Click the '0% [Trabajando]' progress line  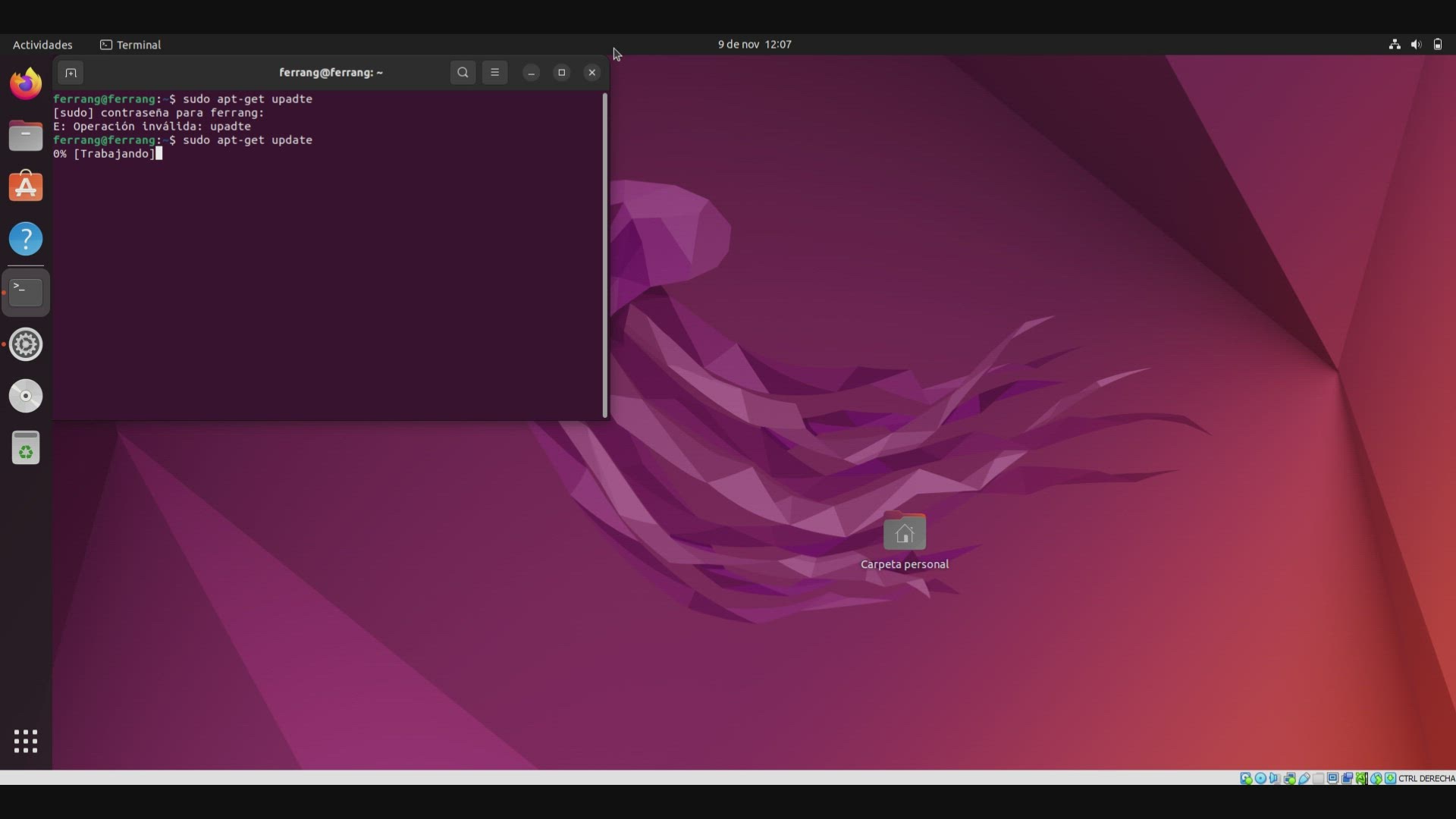point(104,154)
